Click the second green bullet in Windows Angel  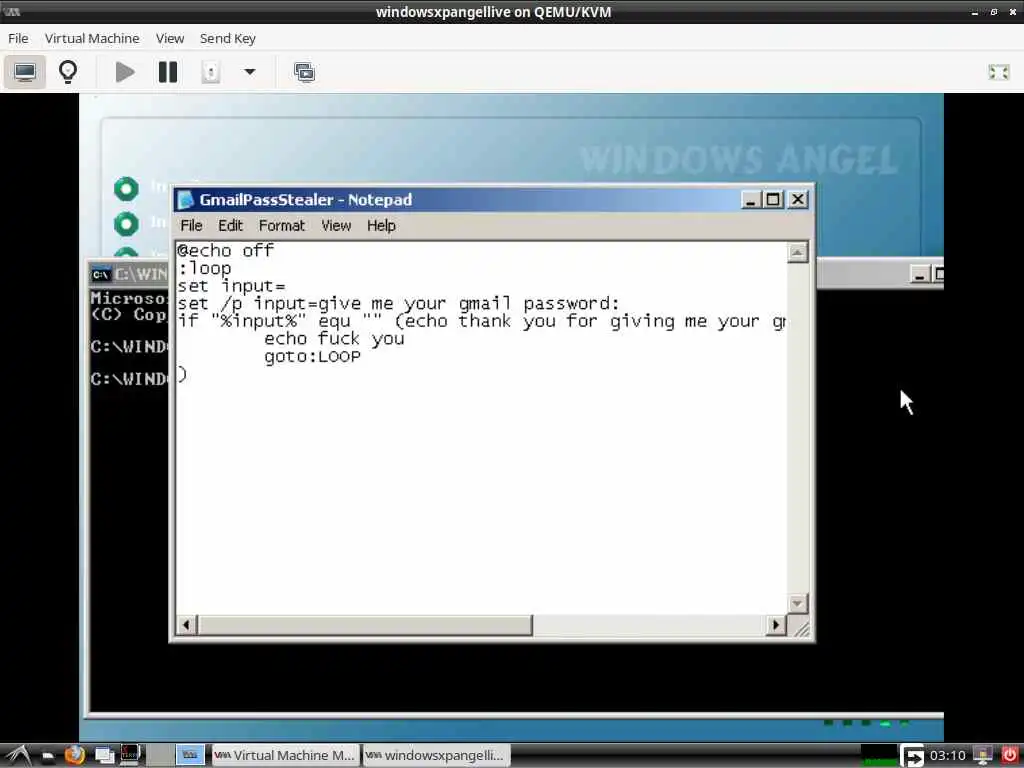(126, 224)
